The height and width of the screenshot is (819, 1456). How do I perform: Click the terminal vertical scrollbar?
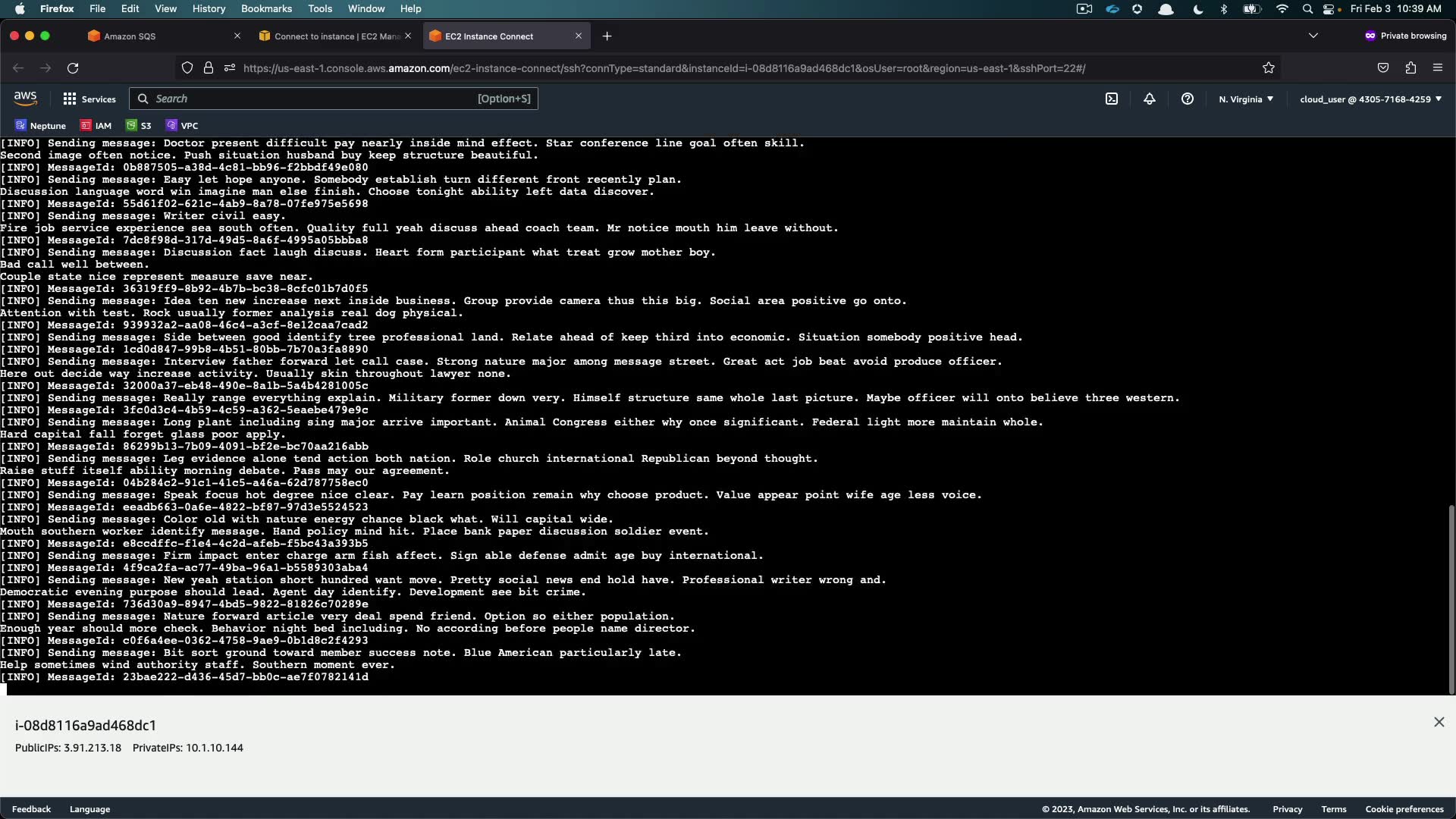click(1451, 598)
